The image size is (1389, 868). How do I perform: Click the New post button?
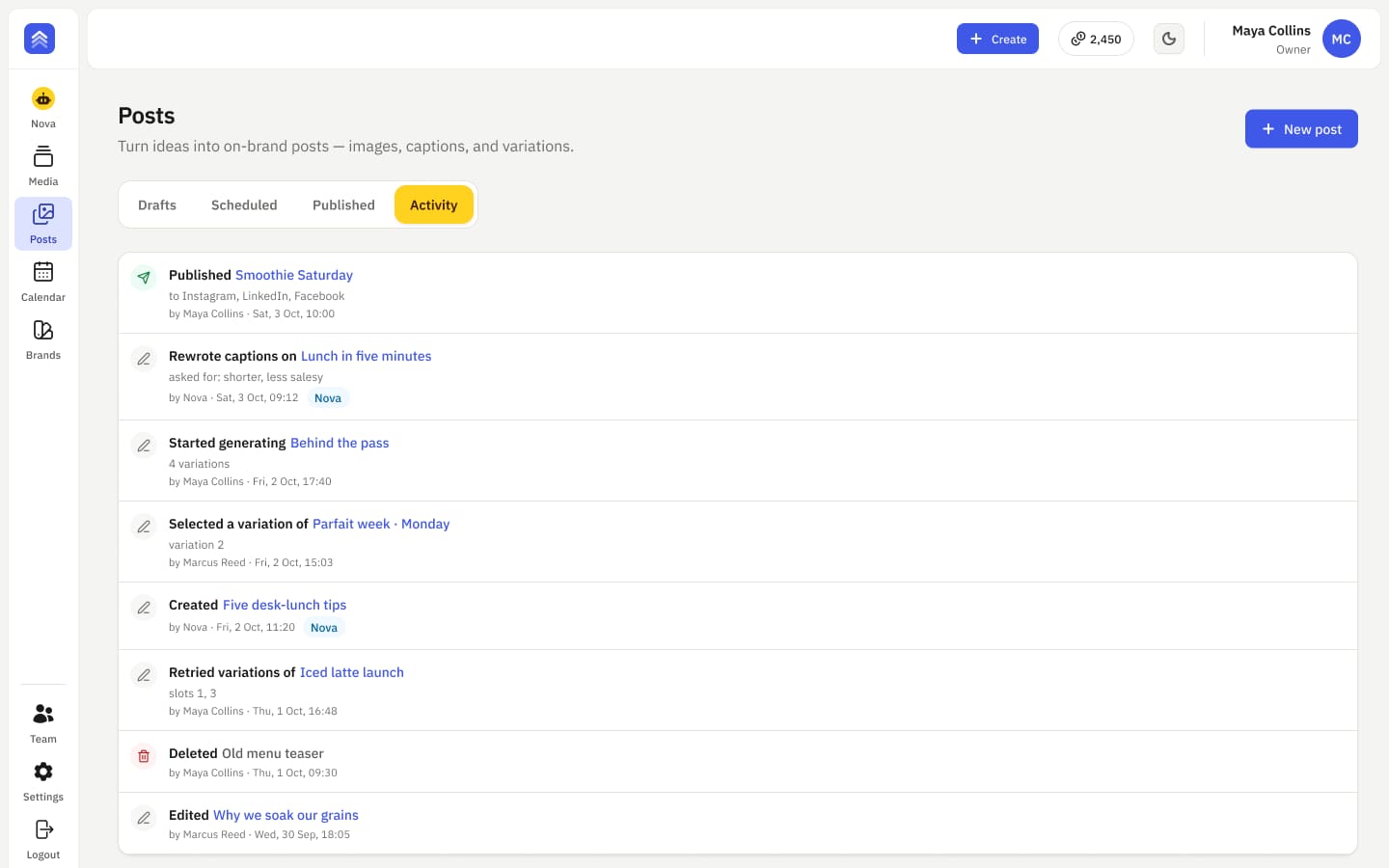click(x=1301, y=128)
